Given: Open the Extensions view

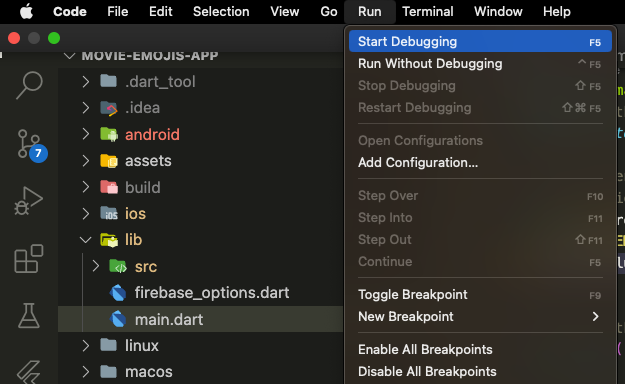Looking at the screenshot, I should [x=28, y=259].
